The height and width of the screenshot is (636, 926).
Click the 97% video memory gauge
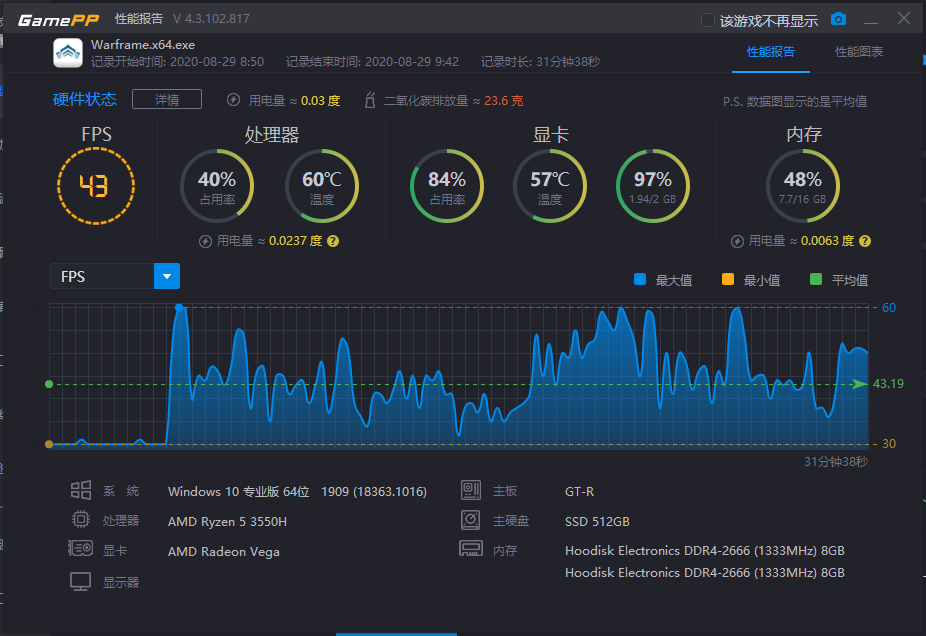point(653,186)
